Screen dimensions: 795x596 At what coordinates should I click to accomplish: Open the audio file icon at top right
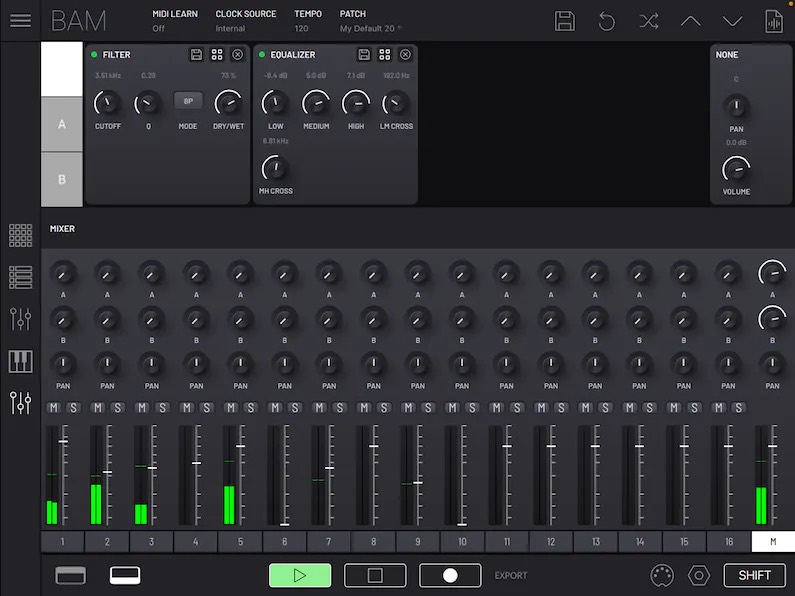coord(774,21)
